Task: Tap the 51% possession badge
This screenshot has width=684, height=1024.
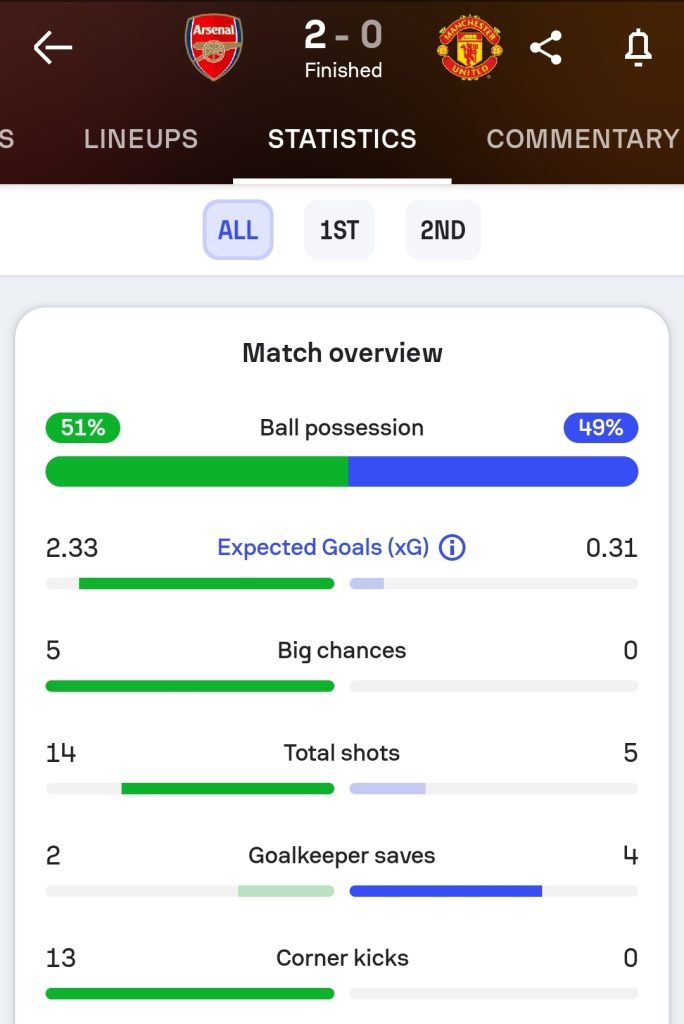Action: 83,428
